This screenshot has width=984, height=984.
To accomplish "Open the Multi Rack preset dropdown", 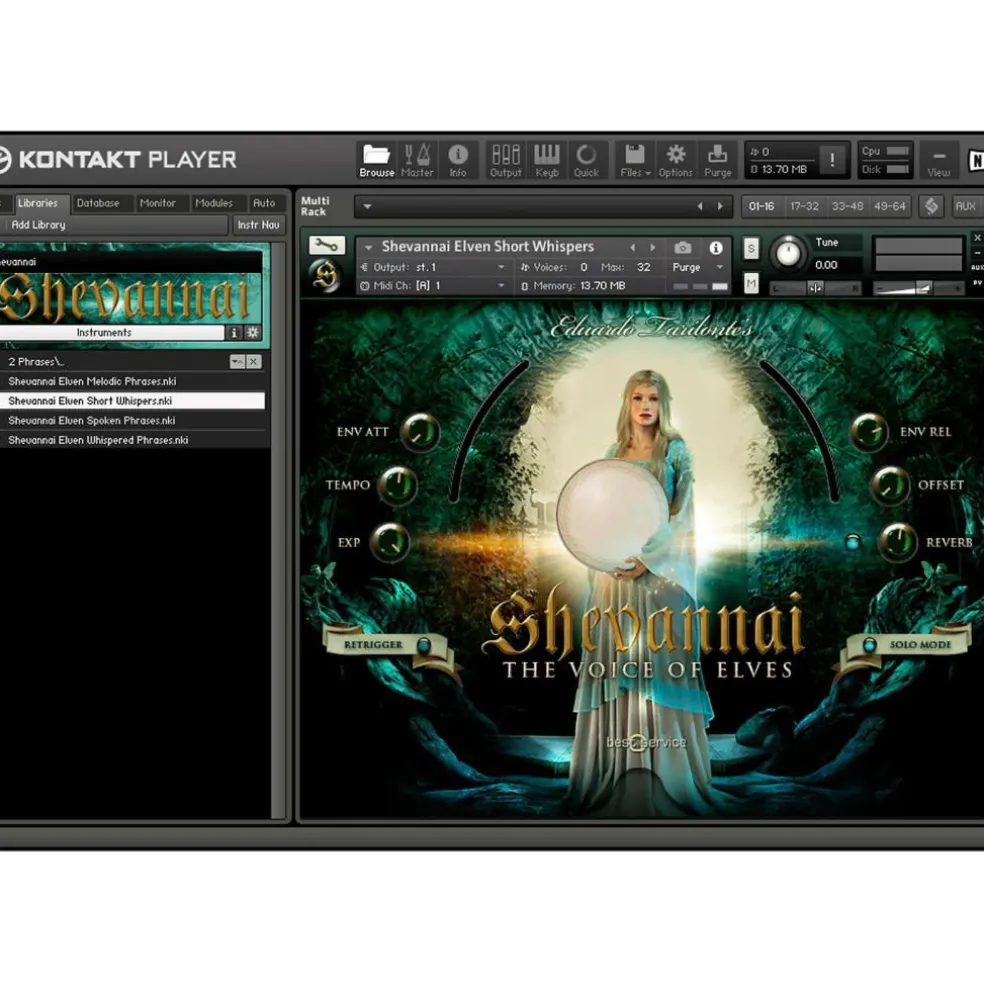I will (x=367, y=206).
